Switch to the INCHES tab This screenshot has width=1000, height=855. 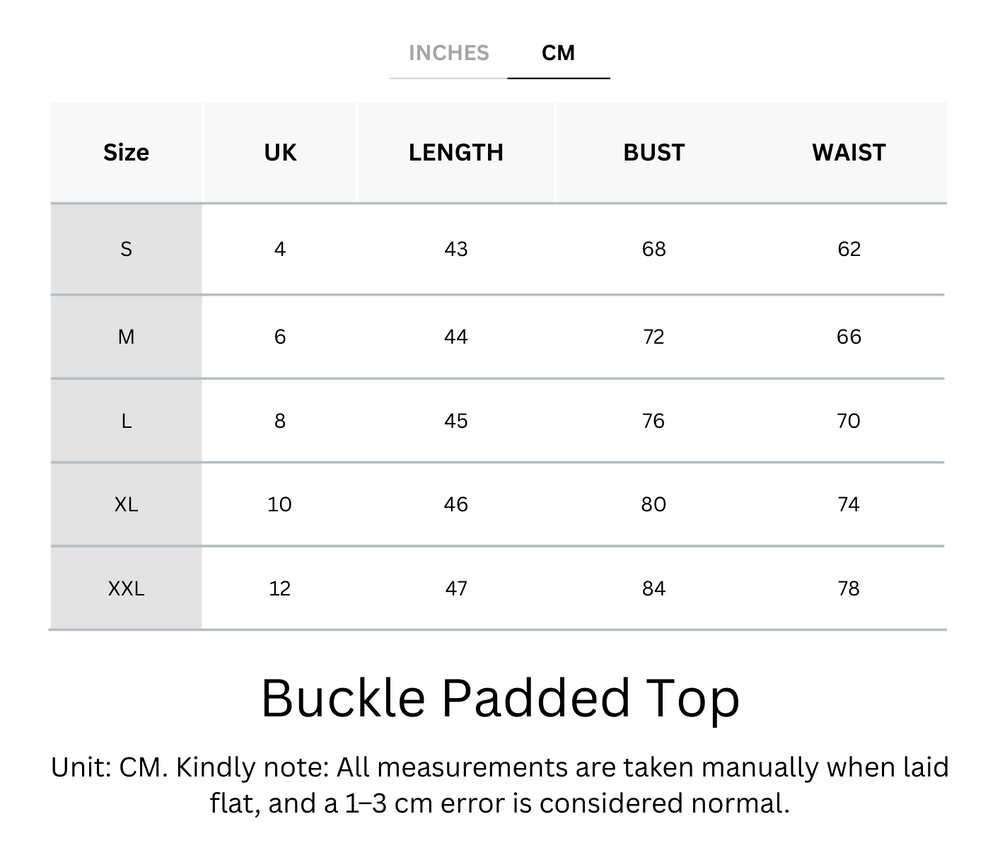coord(448,53)
